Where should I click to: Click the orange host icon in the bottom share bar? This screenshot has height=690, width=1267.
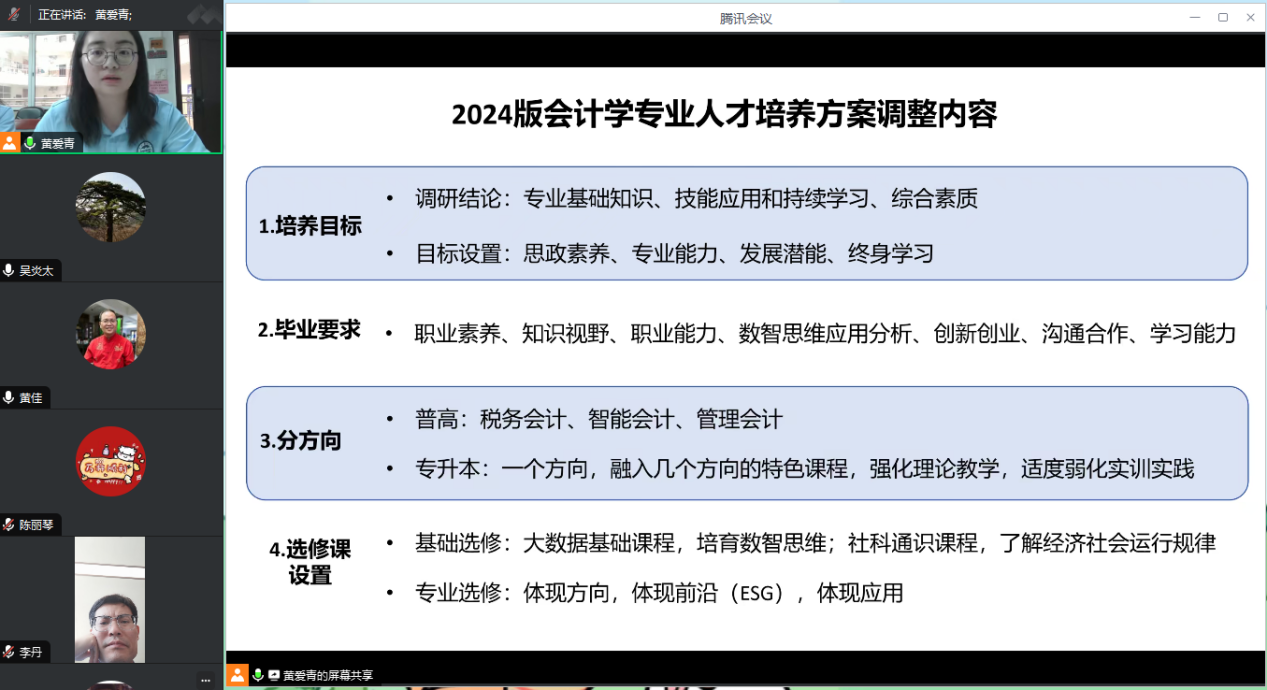(x=237, y=675)
